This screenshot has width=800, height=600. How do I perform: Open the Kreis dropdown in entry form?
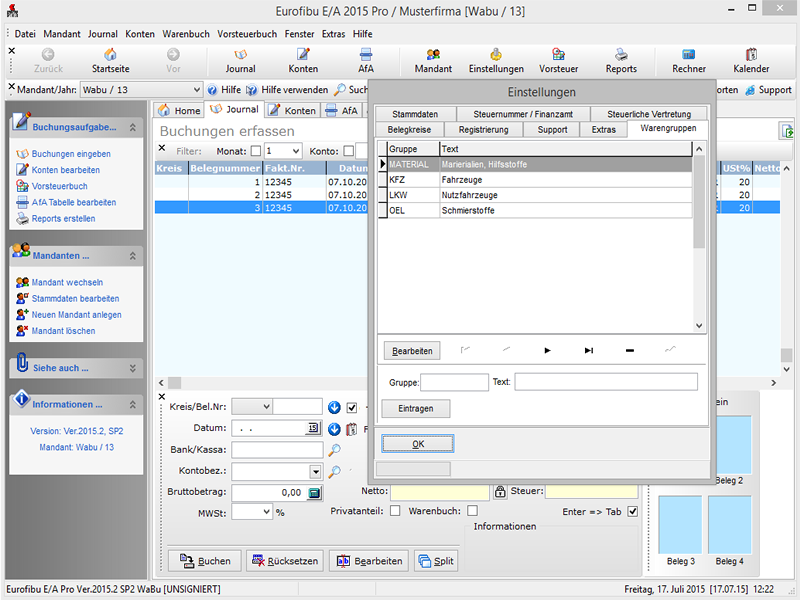point(266,407)
